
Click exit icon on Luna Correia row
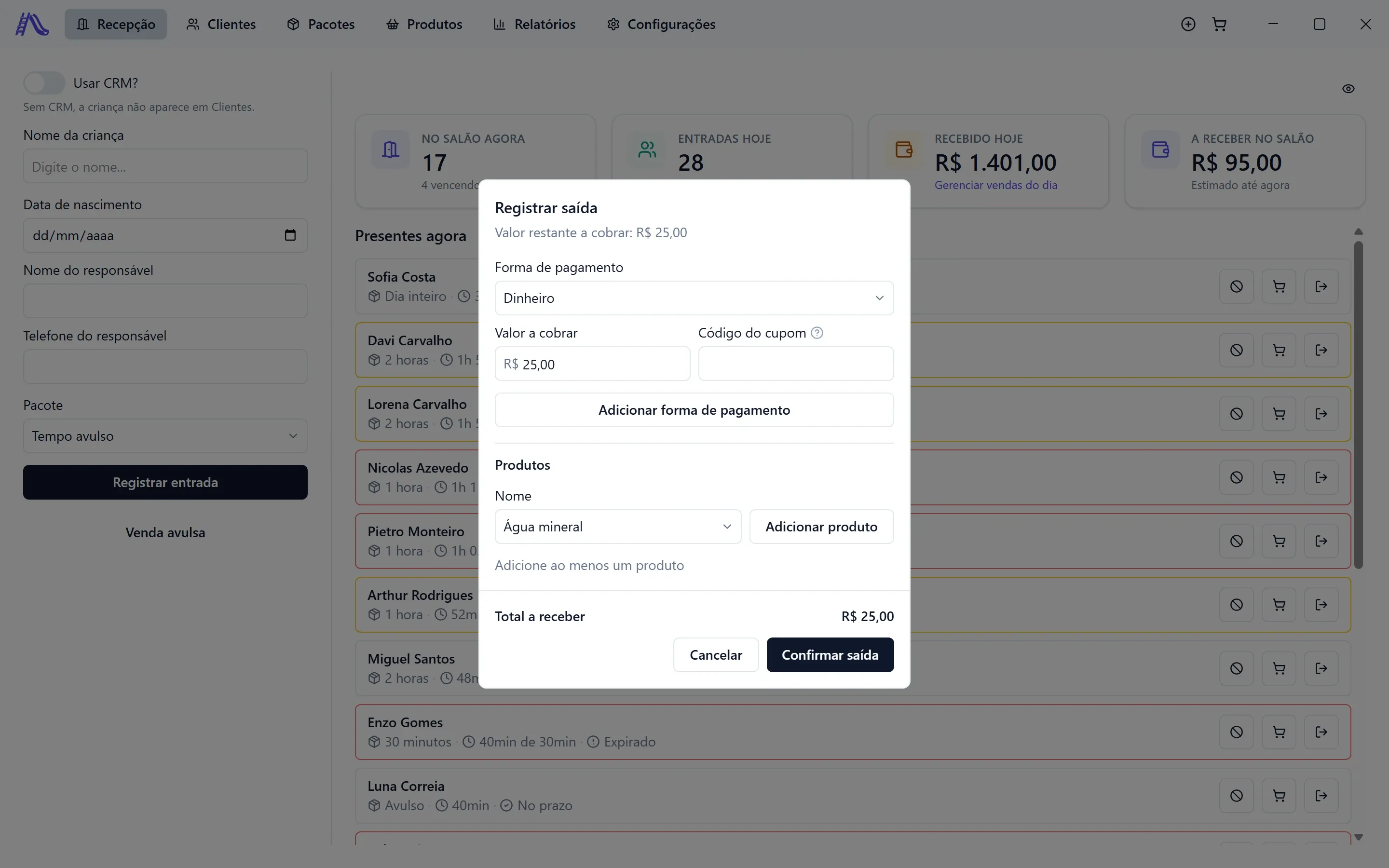click(1321, 796)
